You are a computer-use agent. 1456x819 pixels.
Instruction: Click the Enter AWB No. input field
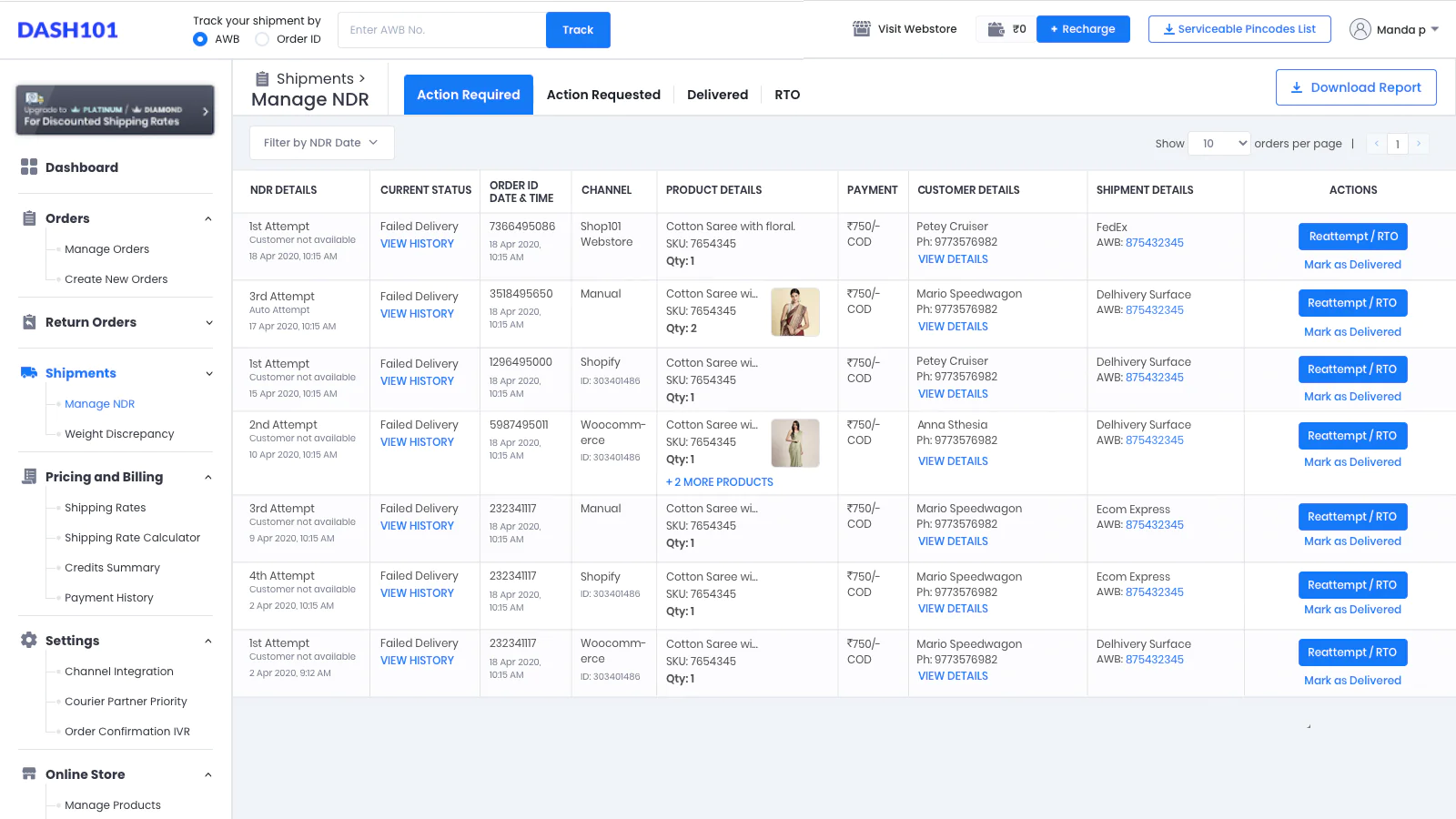tap(441, 30)
